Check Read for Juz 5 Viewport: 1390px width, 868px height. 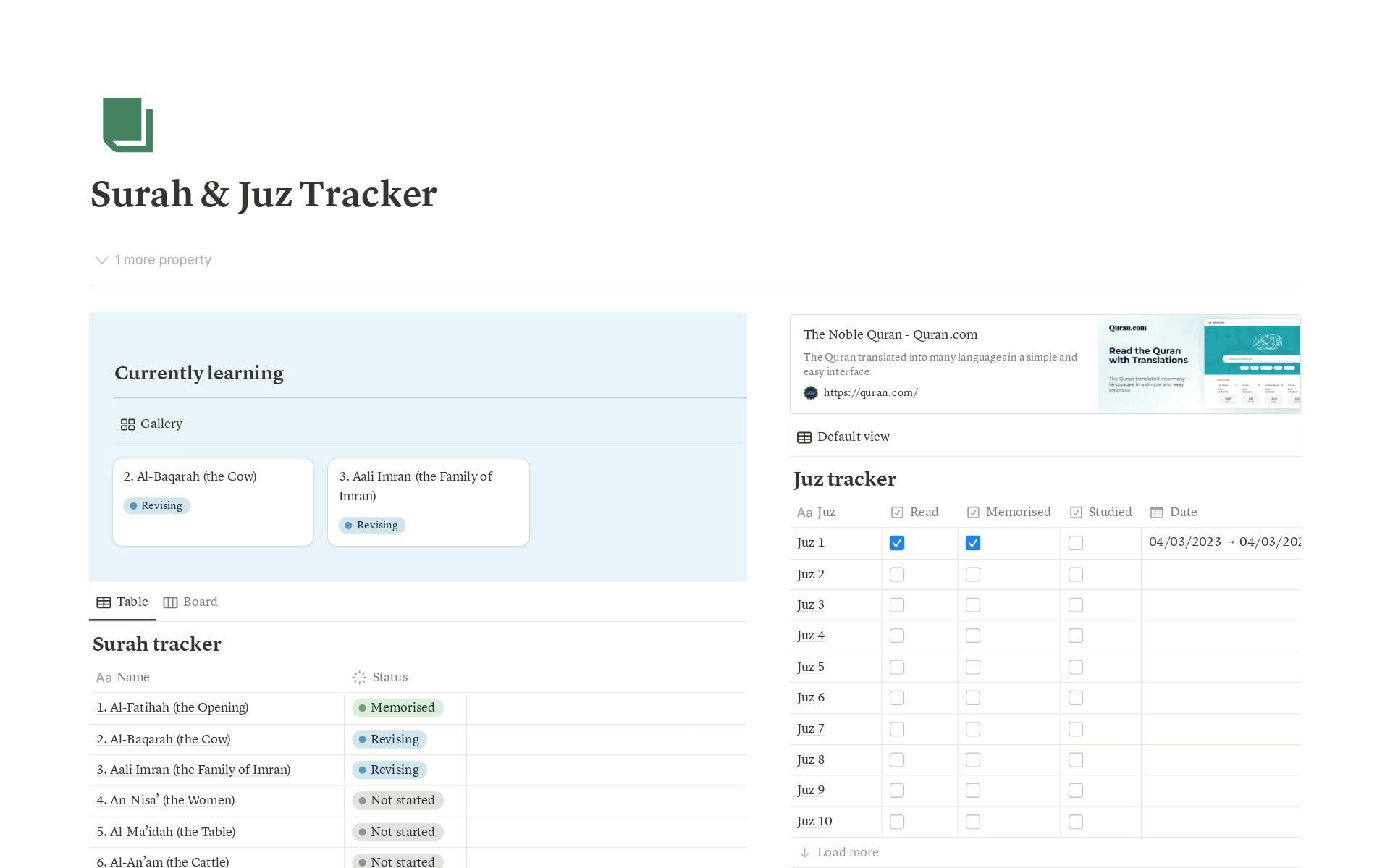click(897, 667)
